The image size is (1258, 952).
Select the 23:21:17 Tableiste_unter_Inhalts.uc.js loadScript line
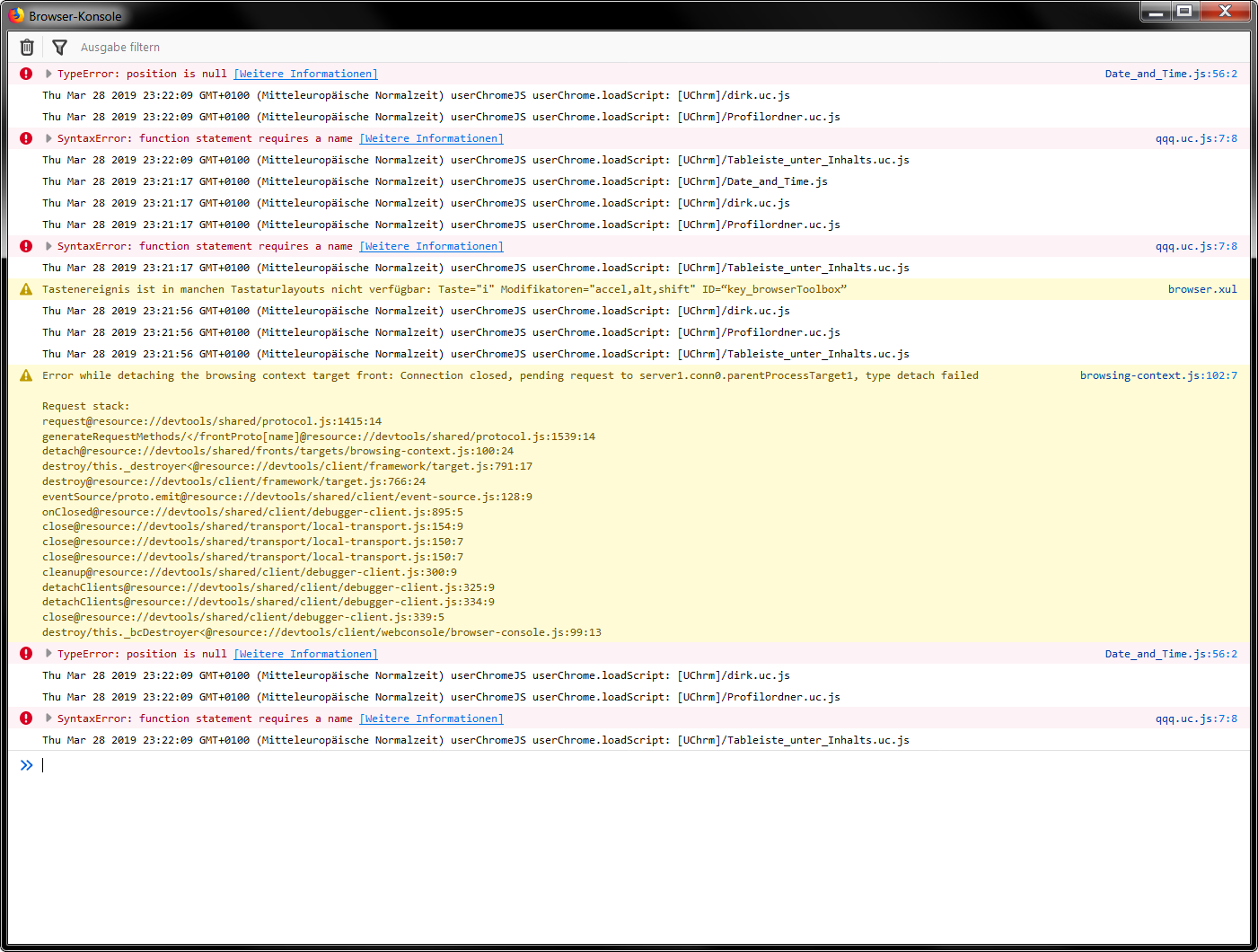pos(476,268)
